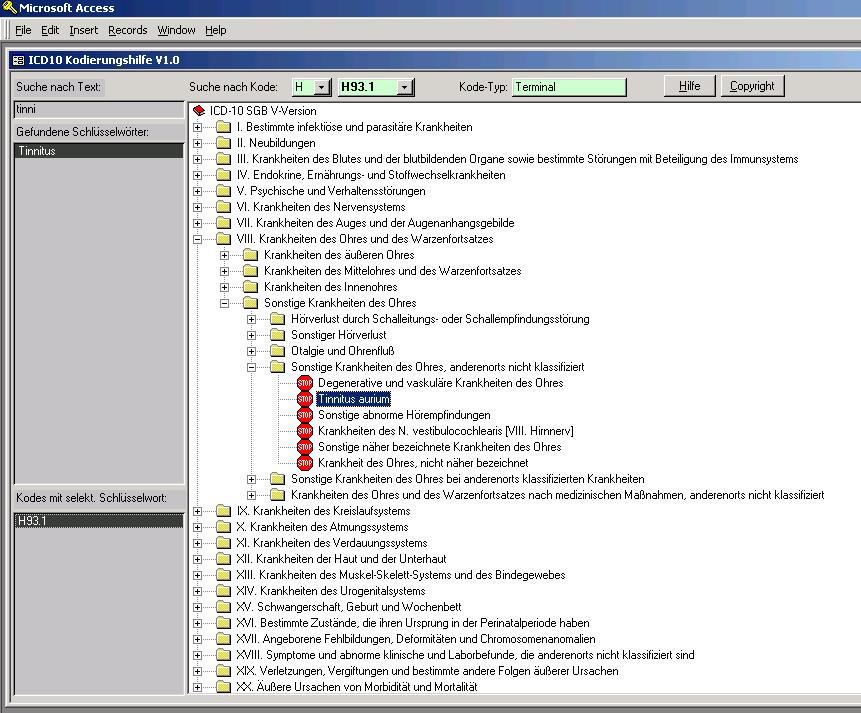The height and width of the screenshot is (713, 861).
Task: Click the ICD-10 SGB V-Version book icon
Action: (199, 111)
